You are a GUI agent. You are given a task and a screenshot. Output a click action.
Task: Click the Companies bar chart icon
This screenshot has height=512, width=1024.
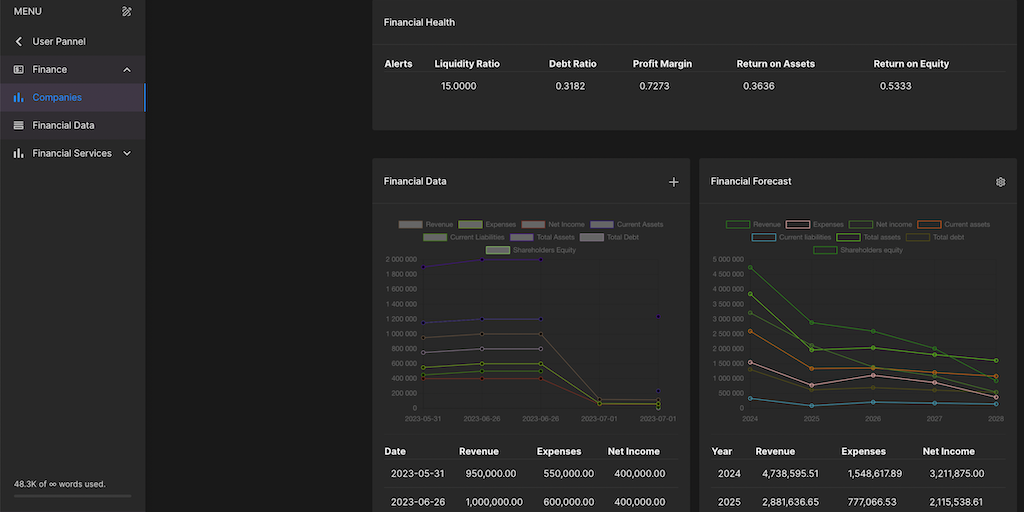click(x=18, y=98)
